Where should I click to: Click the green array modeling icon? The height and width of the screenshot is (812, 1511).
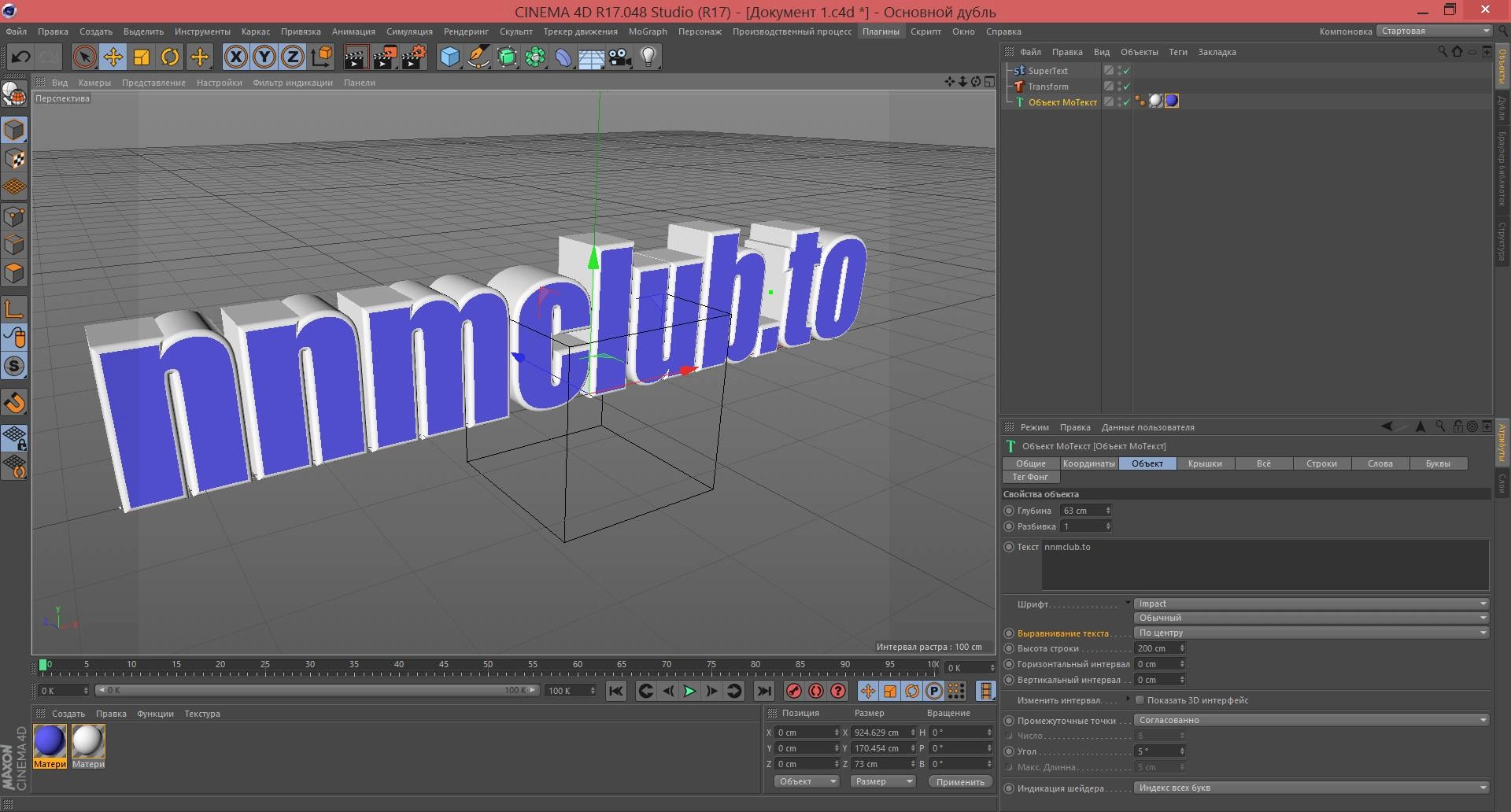(x=535, y=57)
